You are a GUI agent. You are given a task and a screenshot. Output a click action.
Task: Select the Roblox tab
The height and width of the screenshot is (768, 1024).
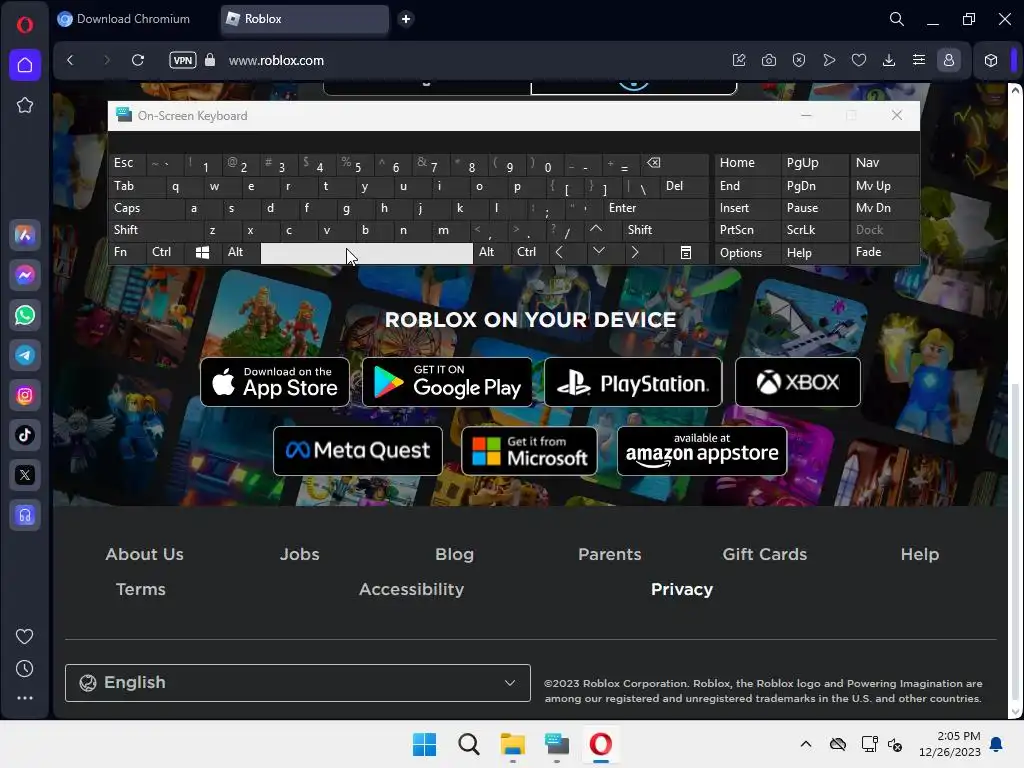(305, 19)
